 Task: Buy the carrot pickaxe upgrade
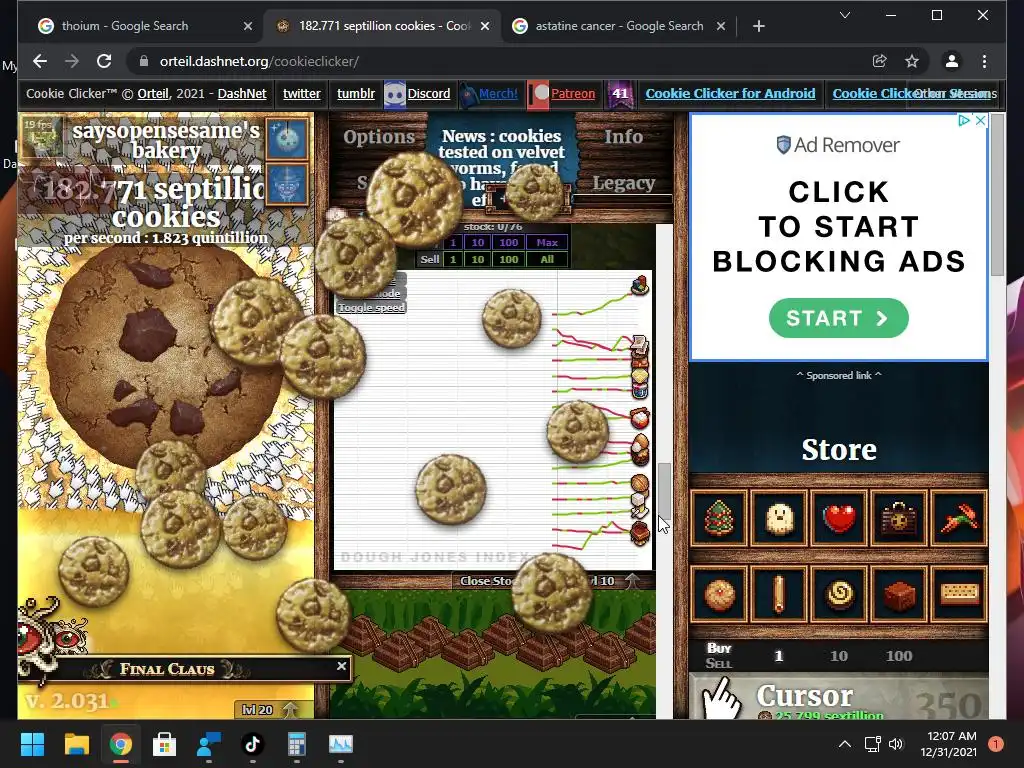coord(959,519)
